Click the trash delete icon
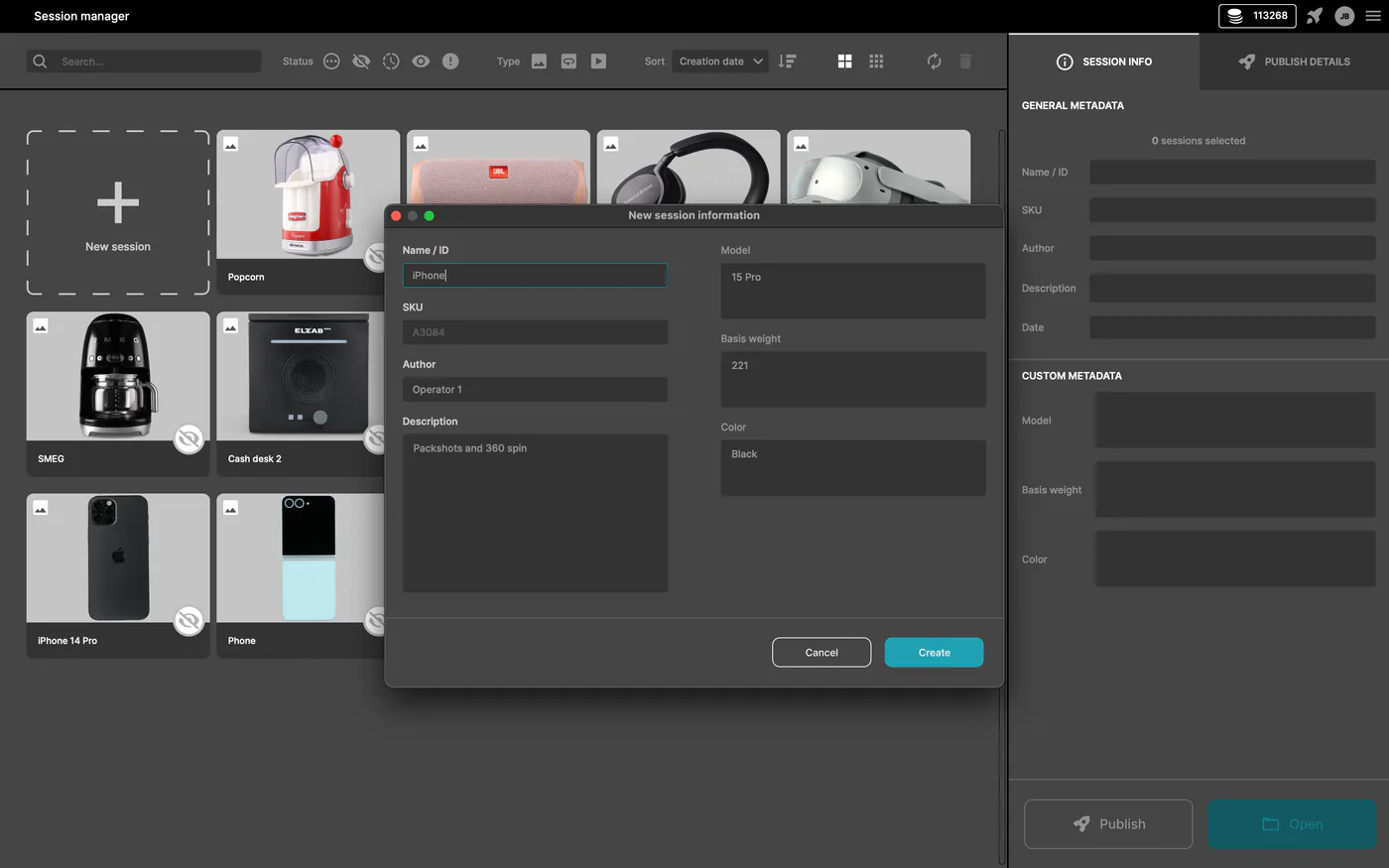The width and height of the screenshot is (1389, 868). coord(965,62)
